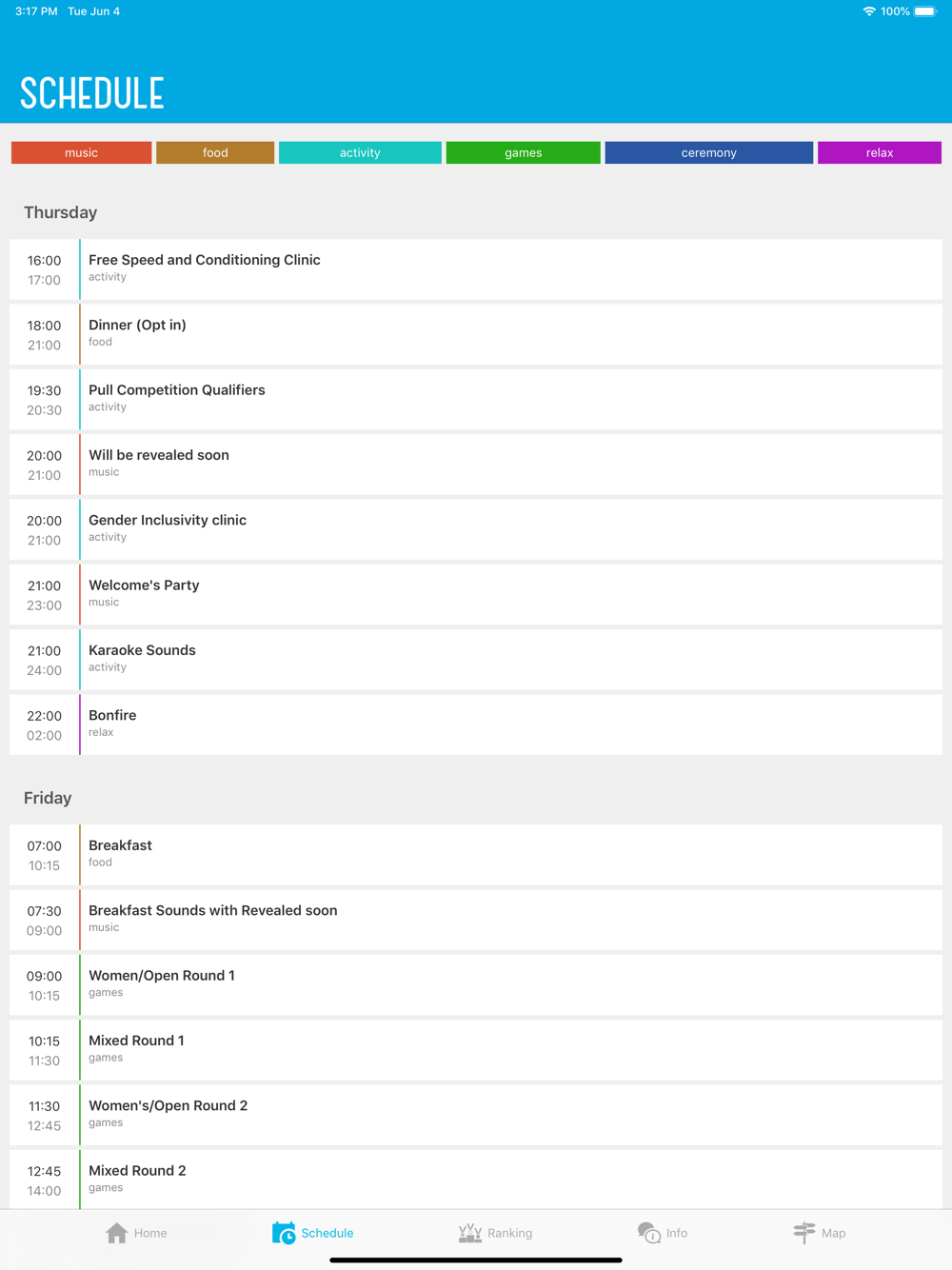The height and width of the screenshot is (1270, 952).
Task: Filter schedule by games category
Action: click(x=523, y=152)
